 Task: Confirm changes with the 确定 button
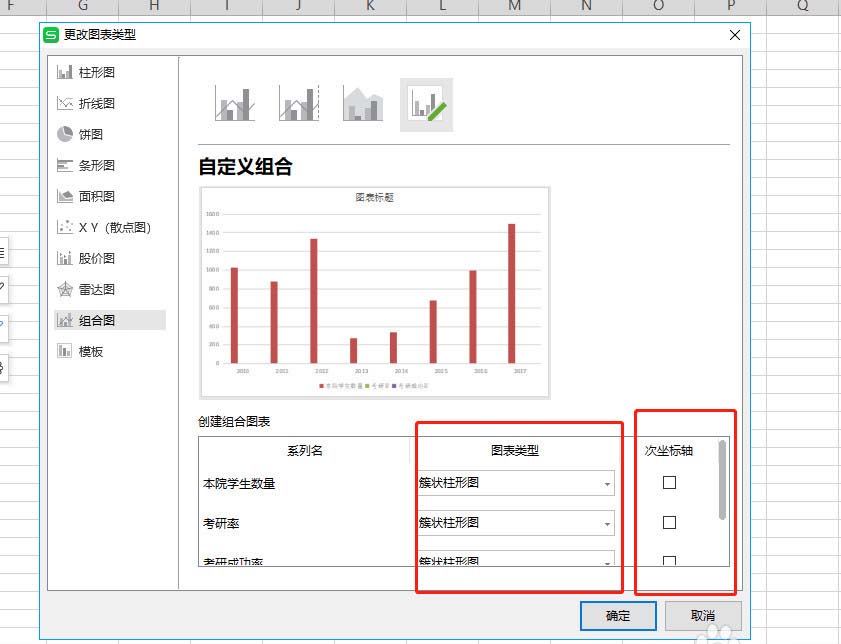pyautogui.click(x=617, y=616)
